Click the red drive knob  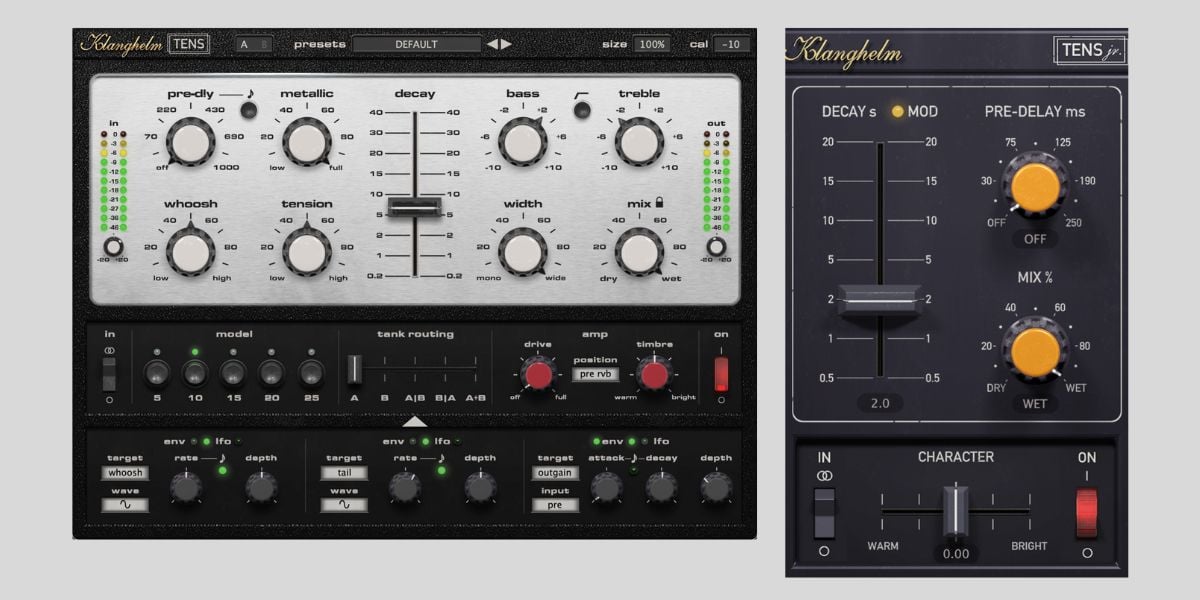(x=538, y=375)
